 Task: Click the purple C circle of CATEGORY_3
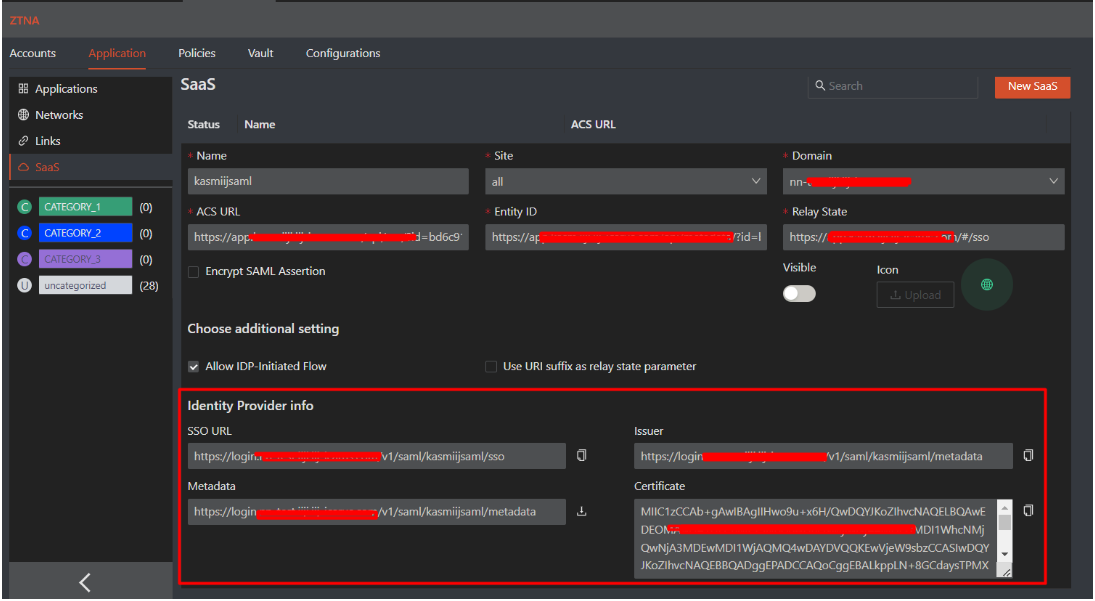24,259
